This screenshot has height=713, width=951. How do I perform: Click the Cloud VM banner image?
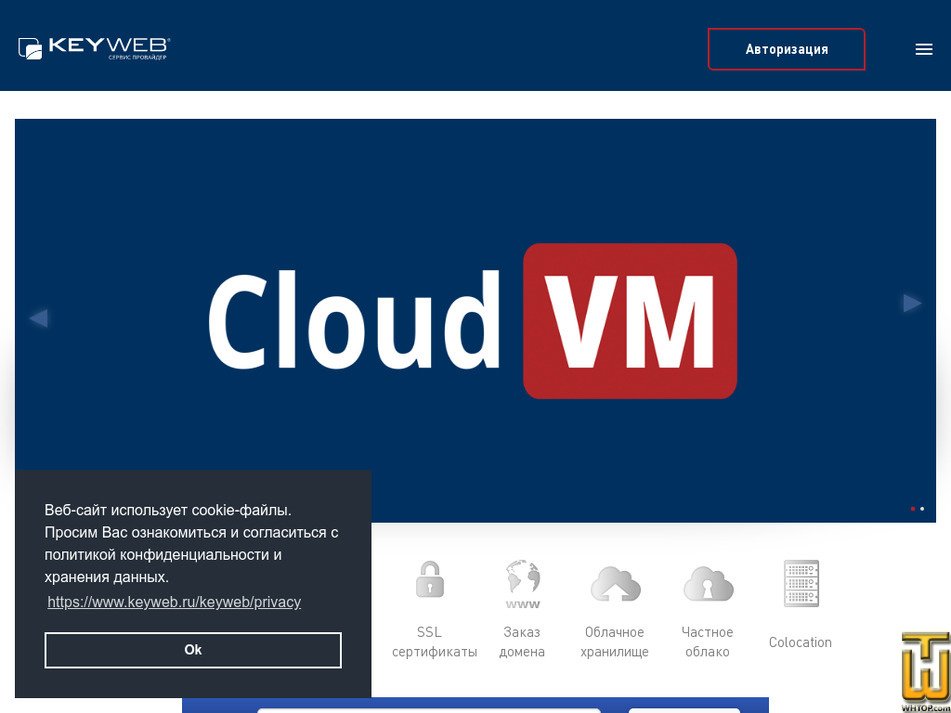coord(475,320)
